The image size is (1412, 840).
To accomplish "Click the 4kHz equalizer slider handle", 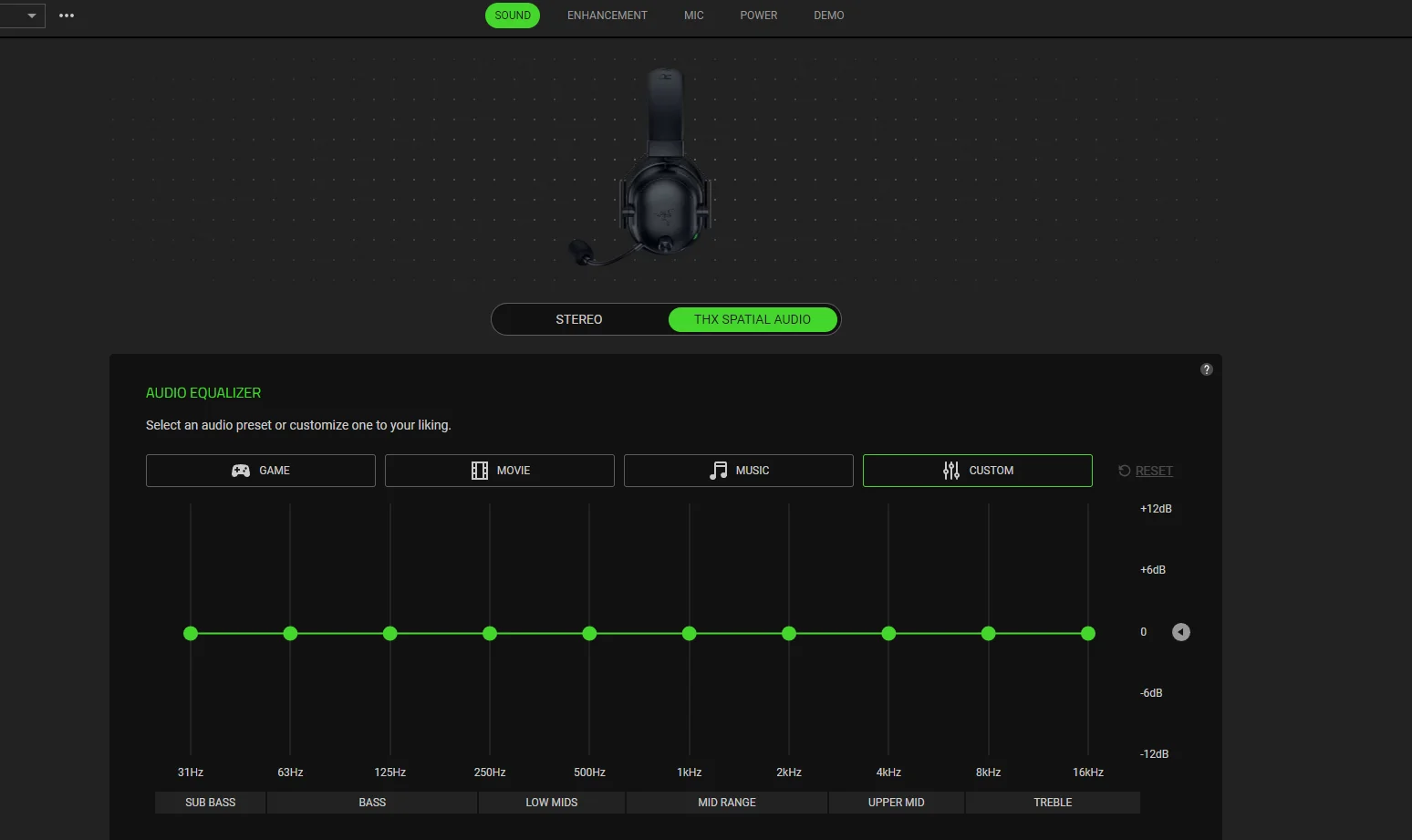I will pos(888,633).
